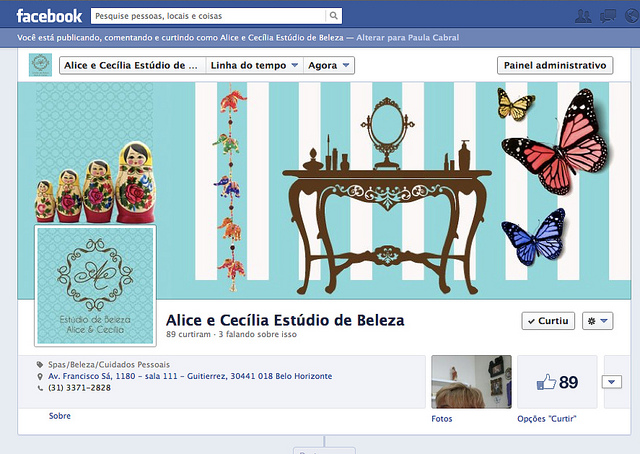
Task: Open the page profile picture
Action: point(96,285)
